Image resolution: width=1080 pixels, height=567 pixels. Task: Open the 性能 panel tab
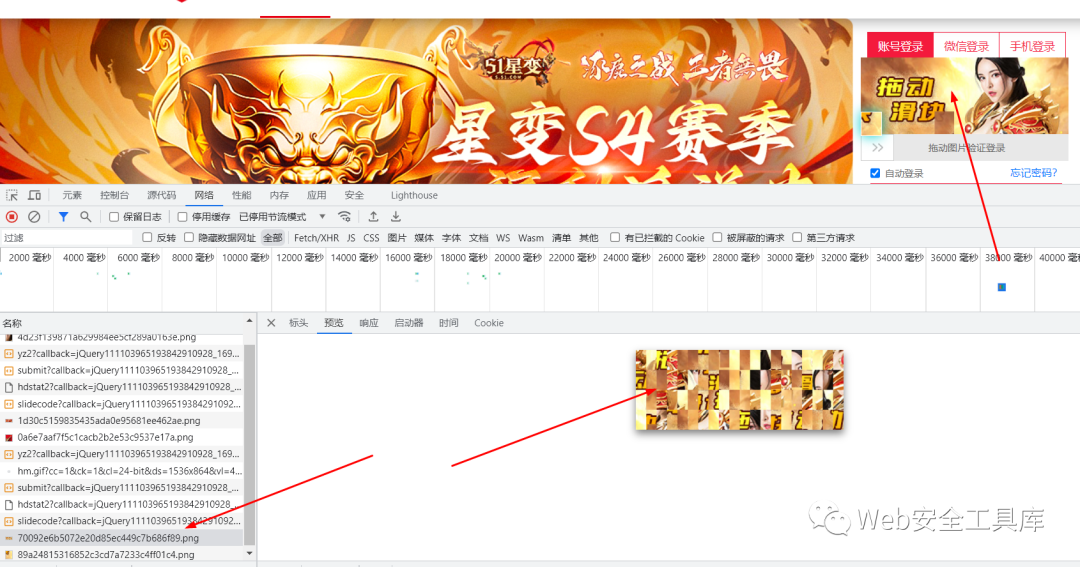(x=242, y=195)
